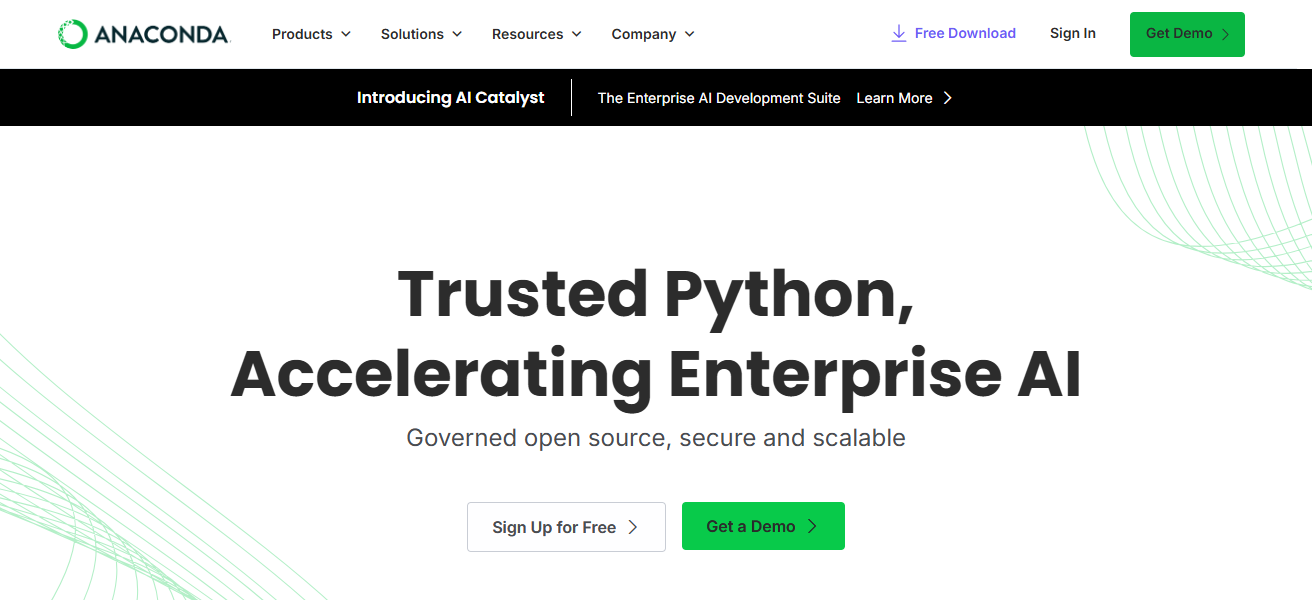The height and width of the screenshot is (600, 1312).
Task: Open the Products menu label
Action: click(x=302, y=34)
